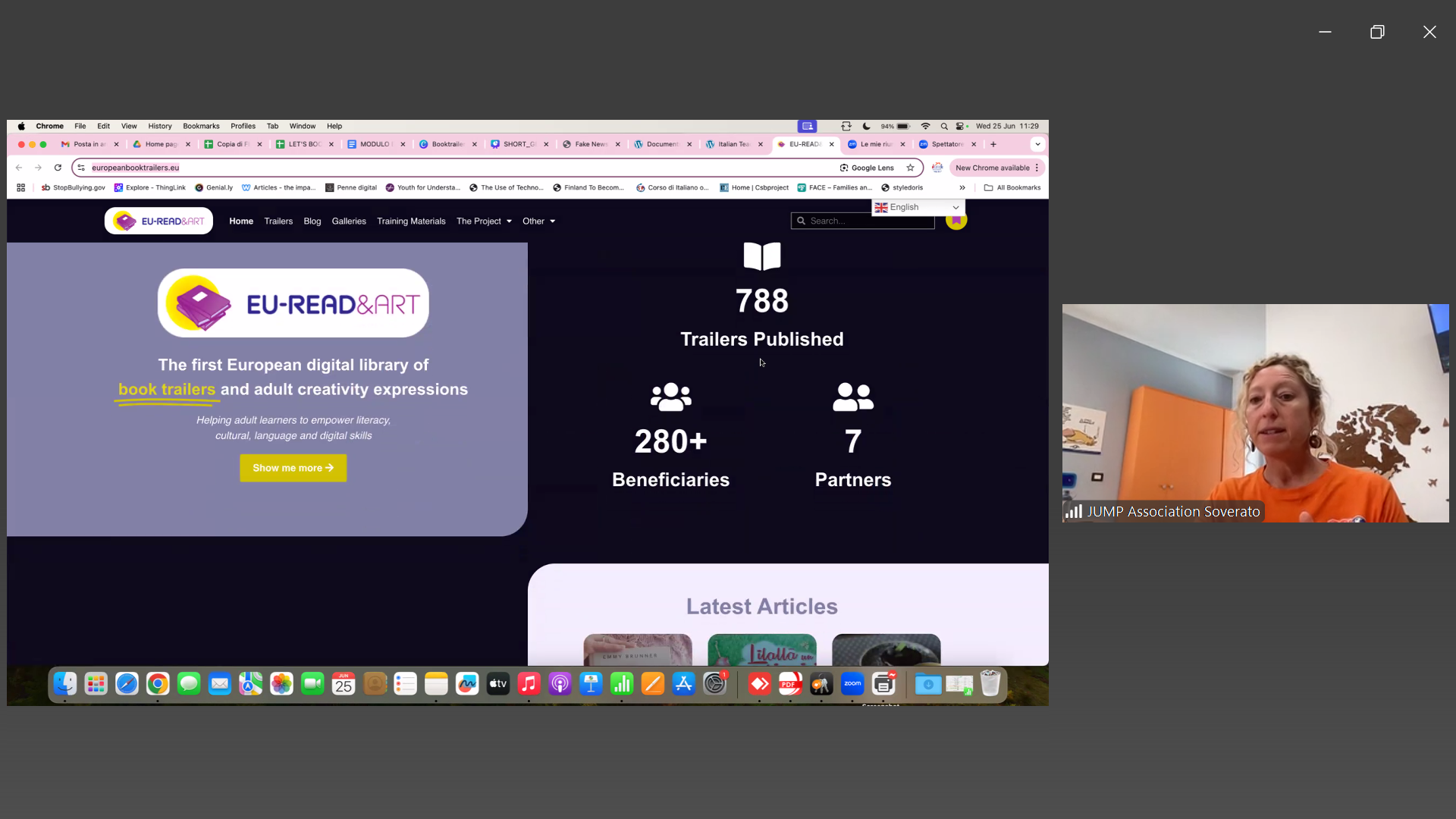1456x819 pixels.
Task: Click the Show me more button
Action: pyautogui.click(x=293, y=468)
